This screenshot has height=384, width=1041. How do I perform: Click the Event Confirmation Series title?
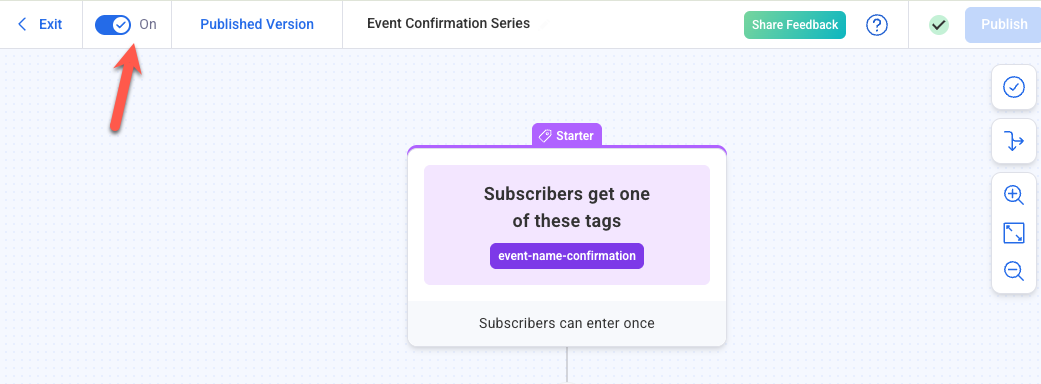coord(448,24)
